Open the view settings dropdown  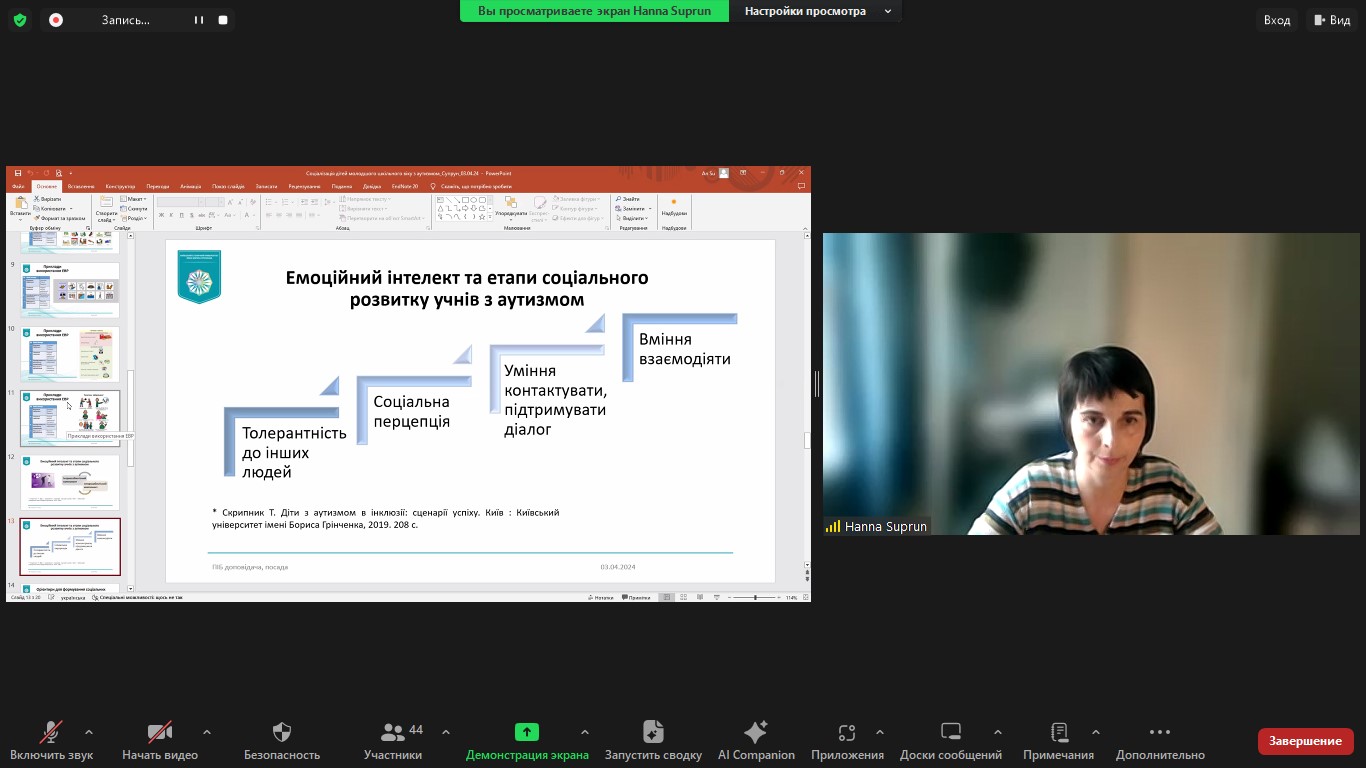point(816,11)
